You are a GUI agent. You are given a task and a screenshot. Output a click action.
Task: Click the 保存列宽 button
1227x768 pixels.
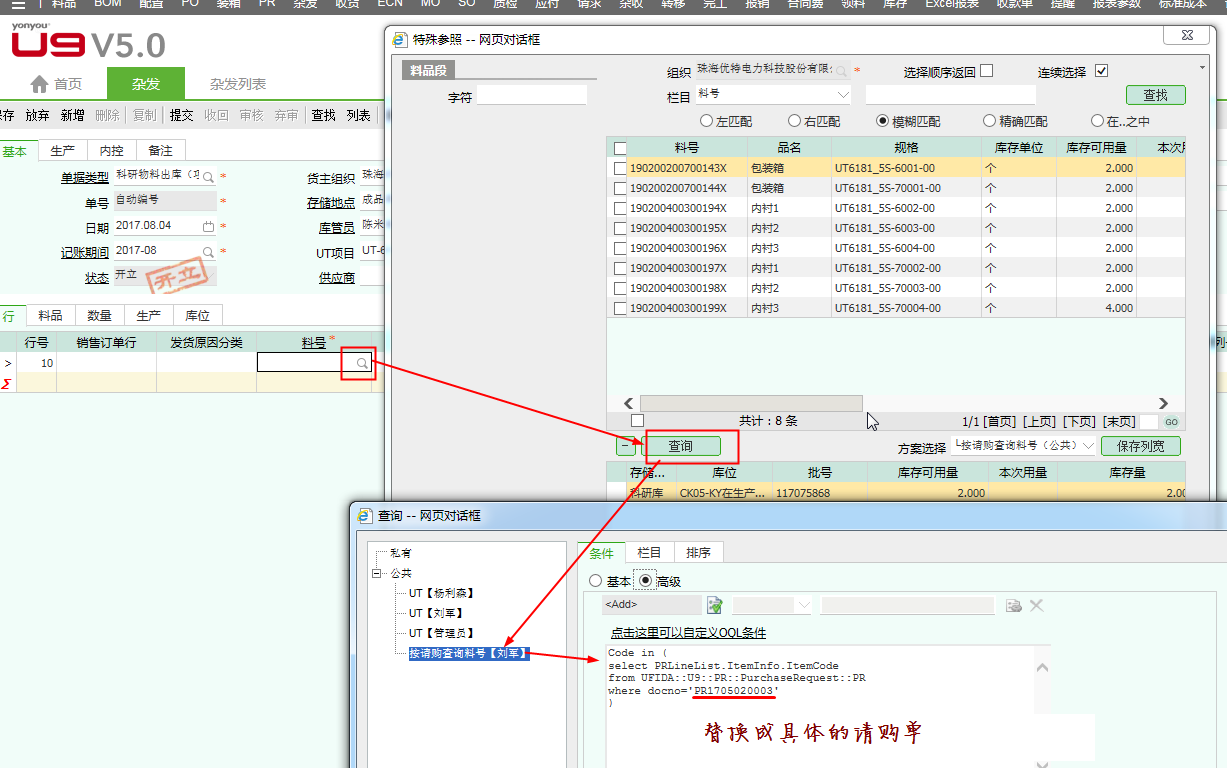1140,446
